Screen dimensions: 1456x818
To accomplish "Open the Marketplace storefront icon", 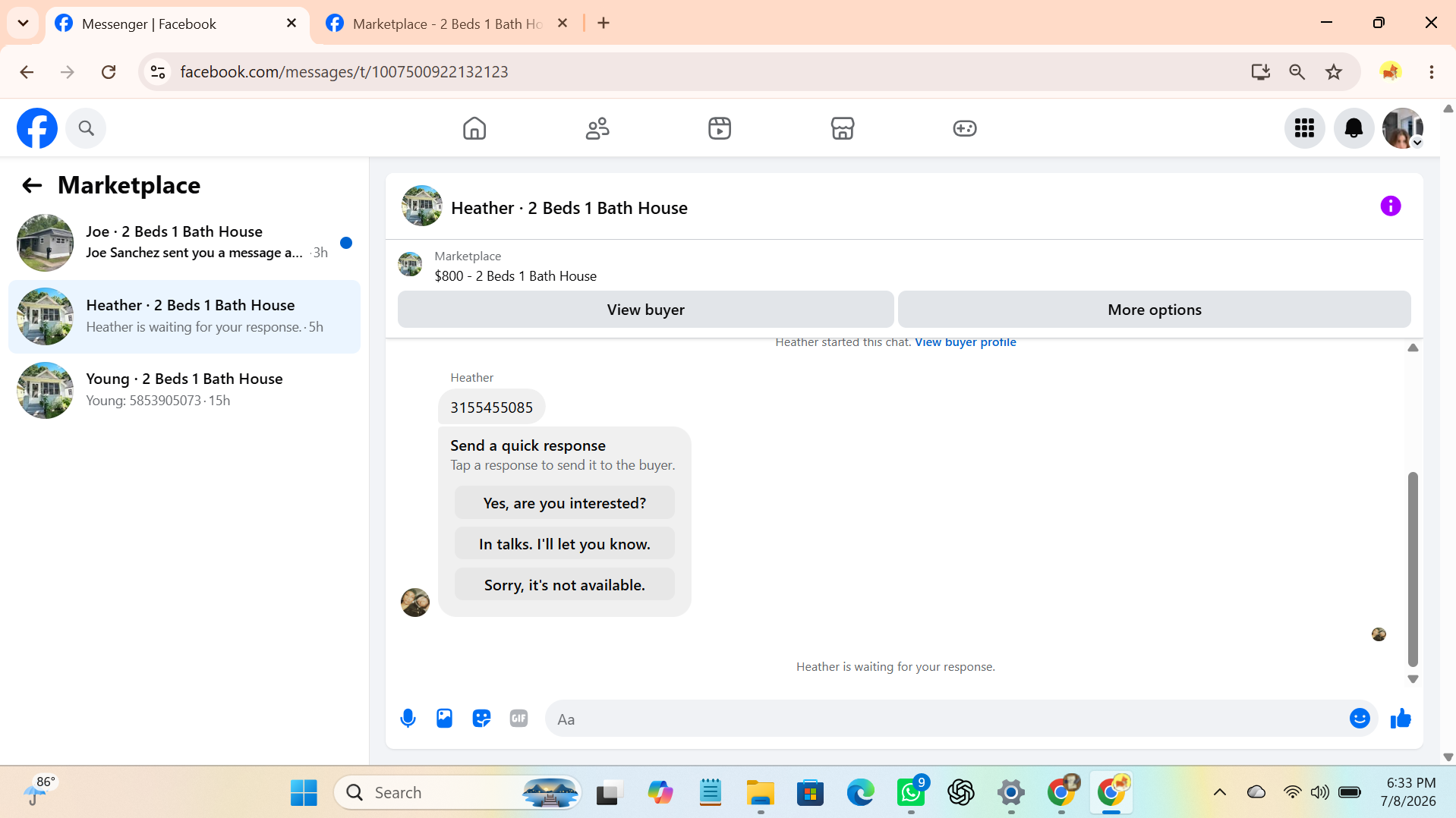I will [843, 128].
